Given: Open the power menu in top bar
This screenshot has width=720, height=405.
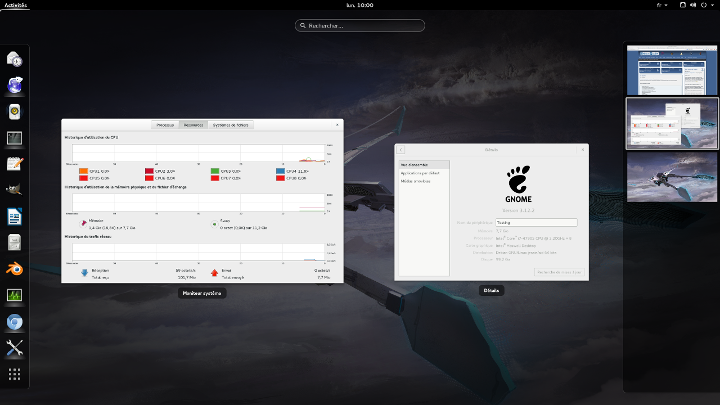Looking at the screenshot, I should pos(705,5).
